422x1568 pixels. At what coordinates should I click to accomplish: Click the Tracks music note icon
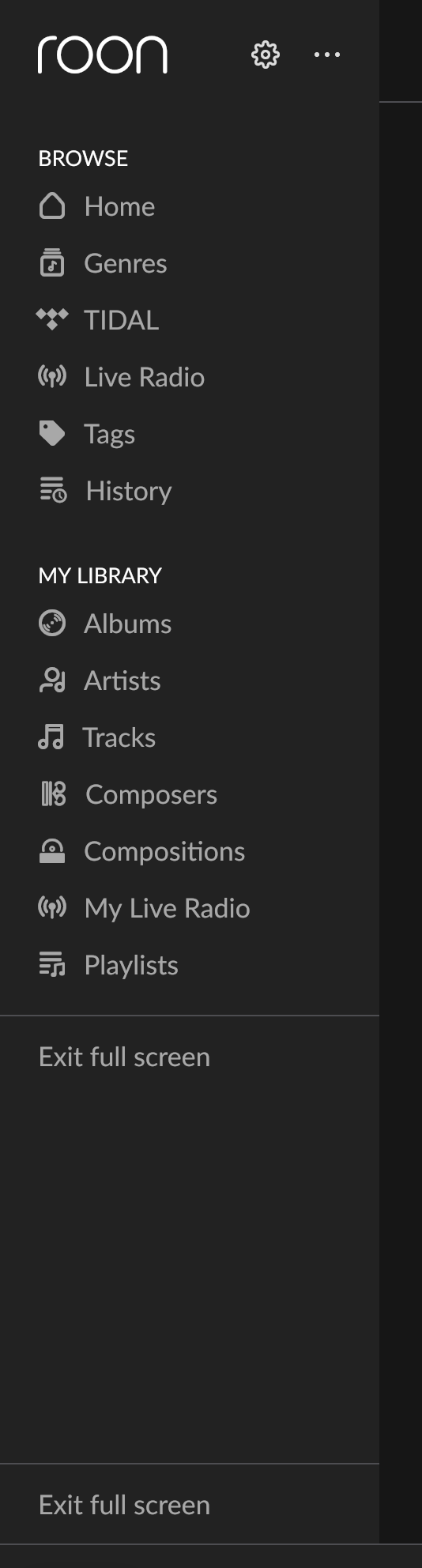51,737
